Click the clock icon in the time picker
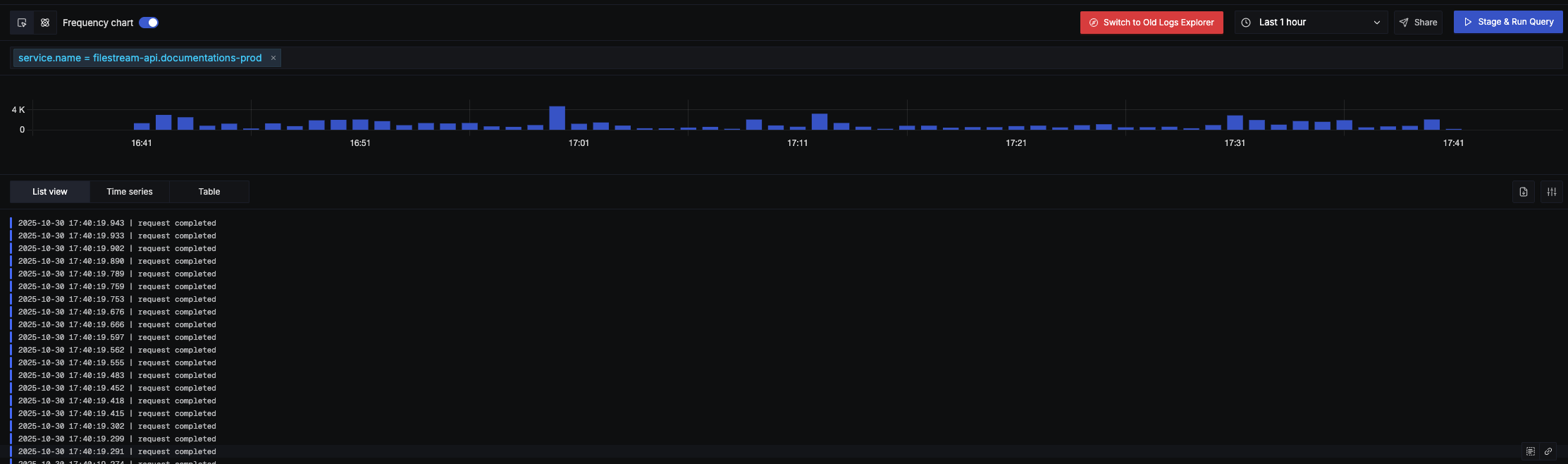 pos(1246,23)
